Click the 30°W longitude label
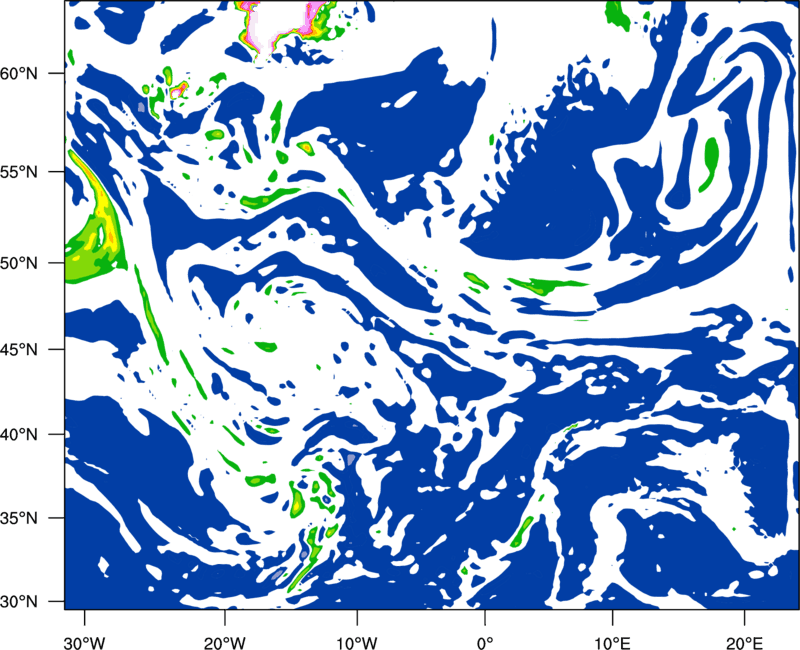The width and height of the screenshot is (800, 650). click(x=84, y=642)
